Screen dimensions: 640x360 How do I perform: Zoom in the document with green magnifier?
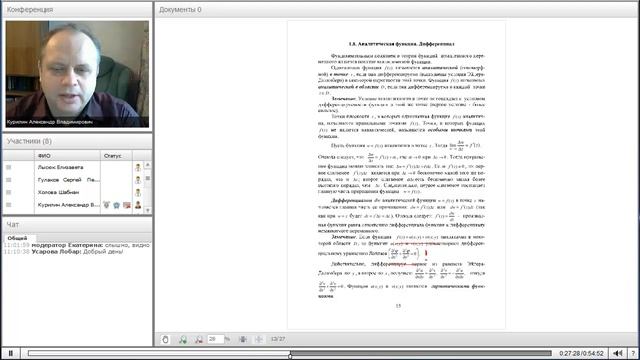(x=183, y=339)
